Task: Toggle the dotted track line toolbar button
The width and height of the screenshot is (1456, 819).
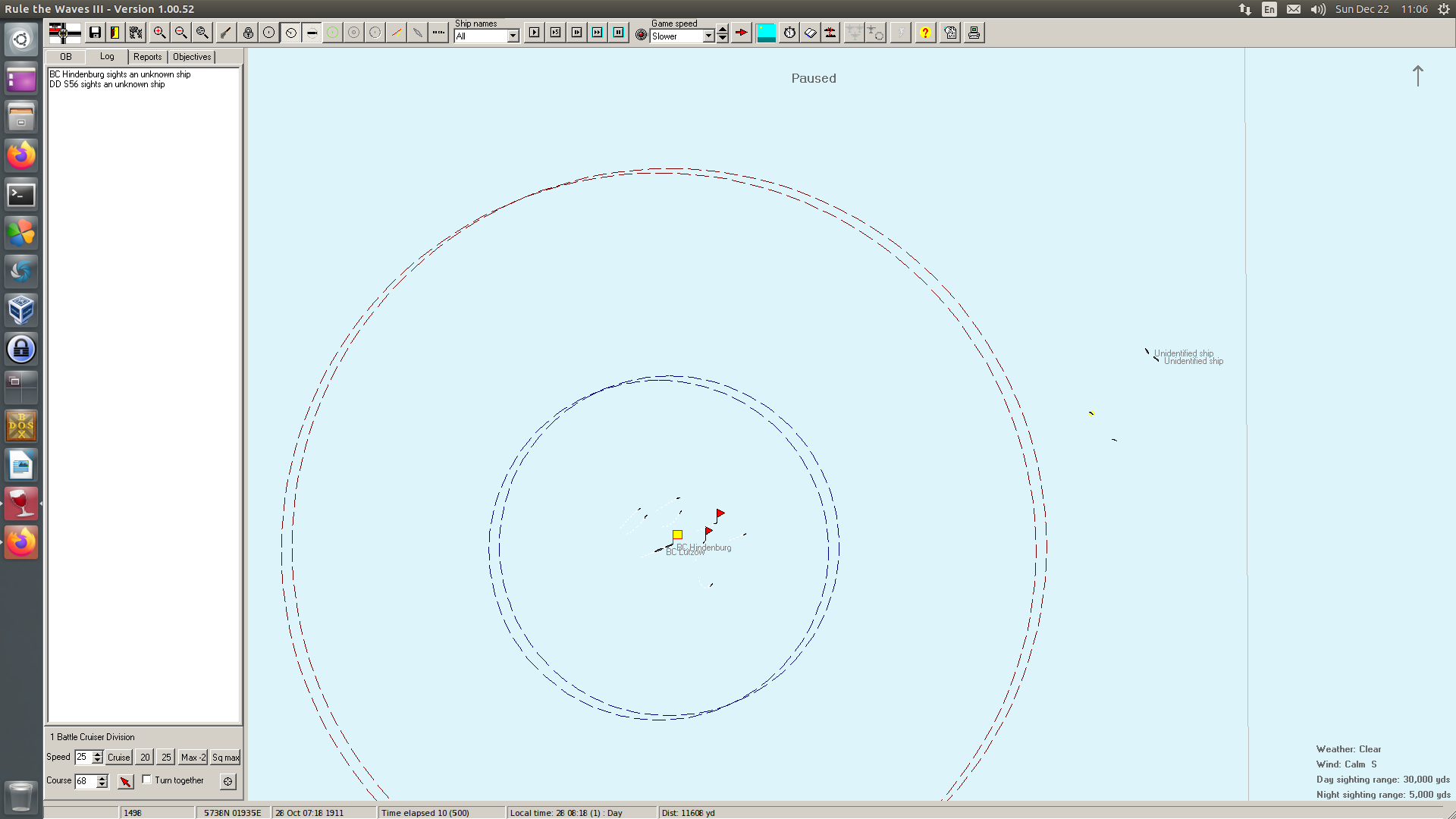Action: pyautogui.click(x=439, y=33)
